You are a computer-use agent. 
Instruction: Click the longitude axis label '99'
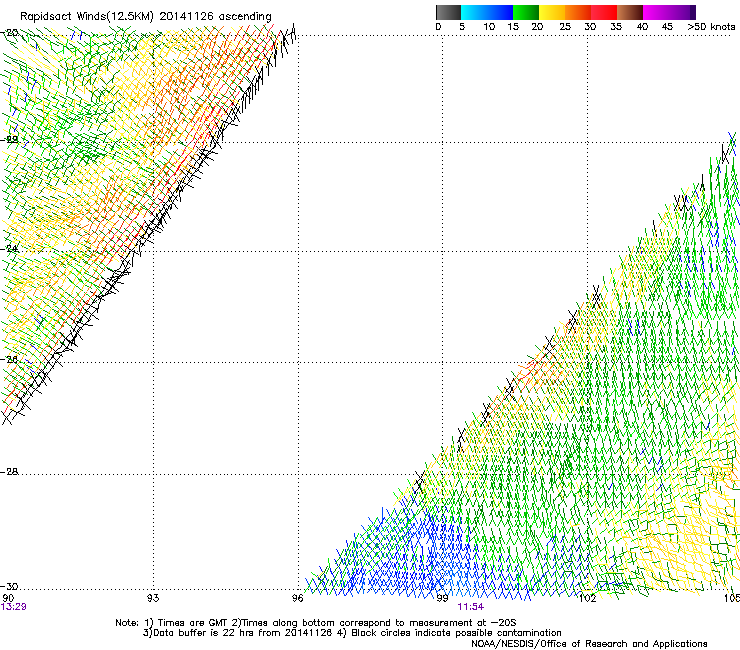point(442,598)
